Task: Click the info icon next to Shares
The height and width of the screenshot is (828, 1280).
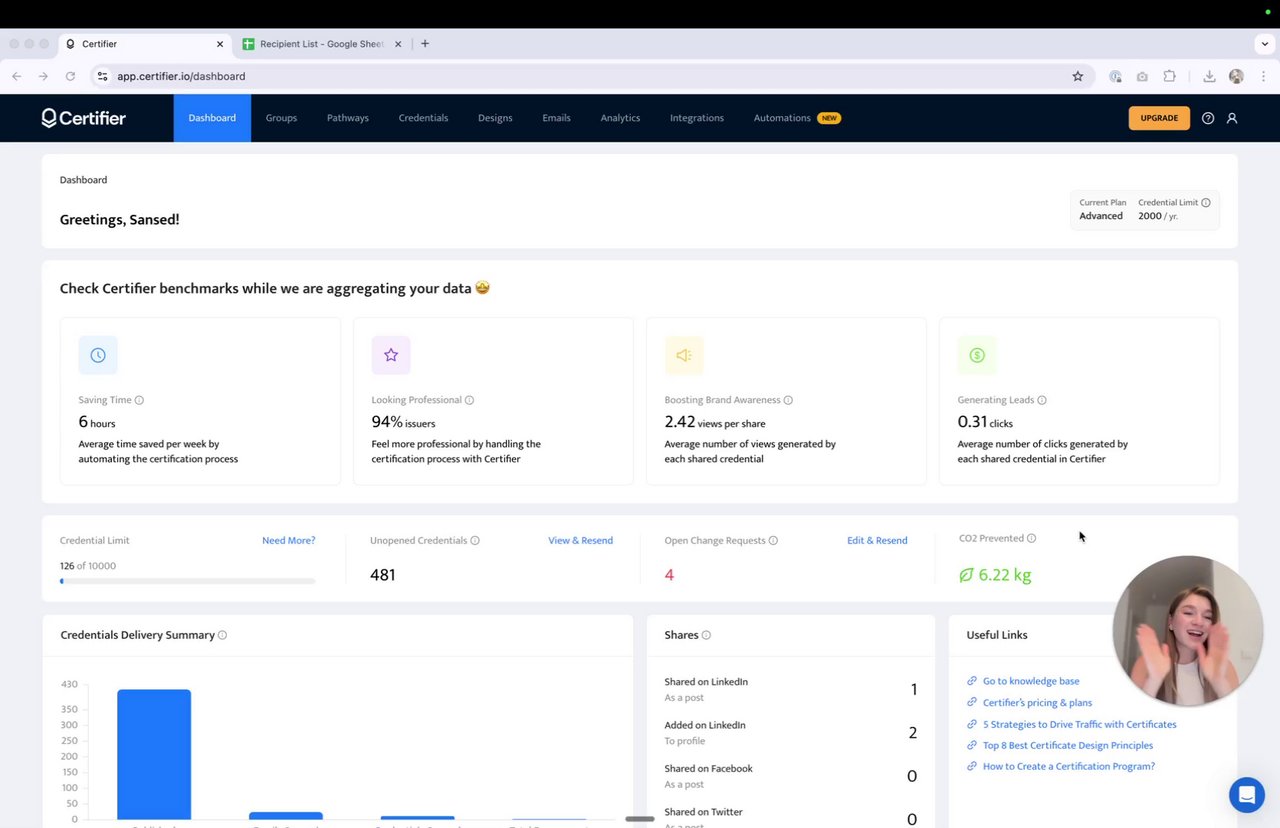Action: (706, 635)
